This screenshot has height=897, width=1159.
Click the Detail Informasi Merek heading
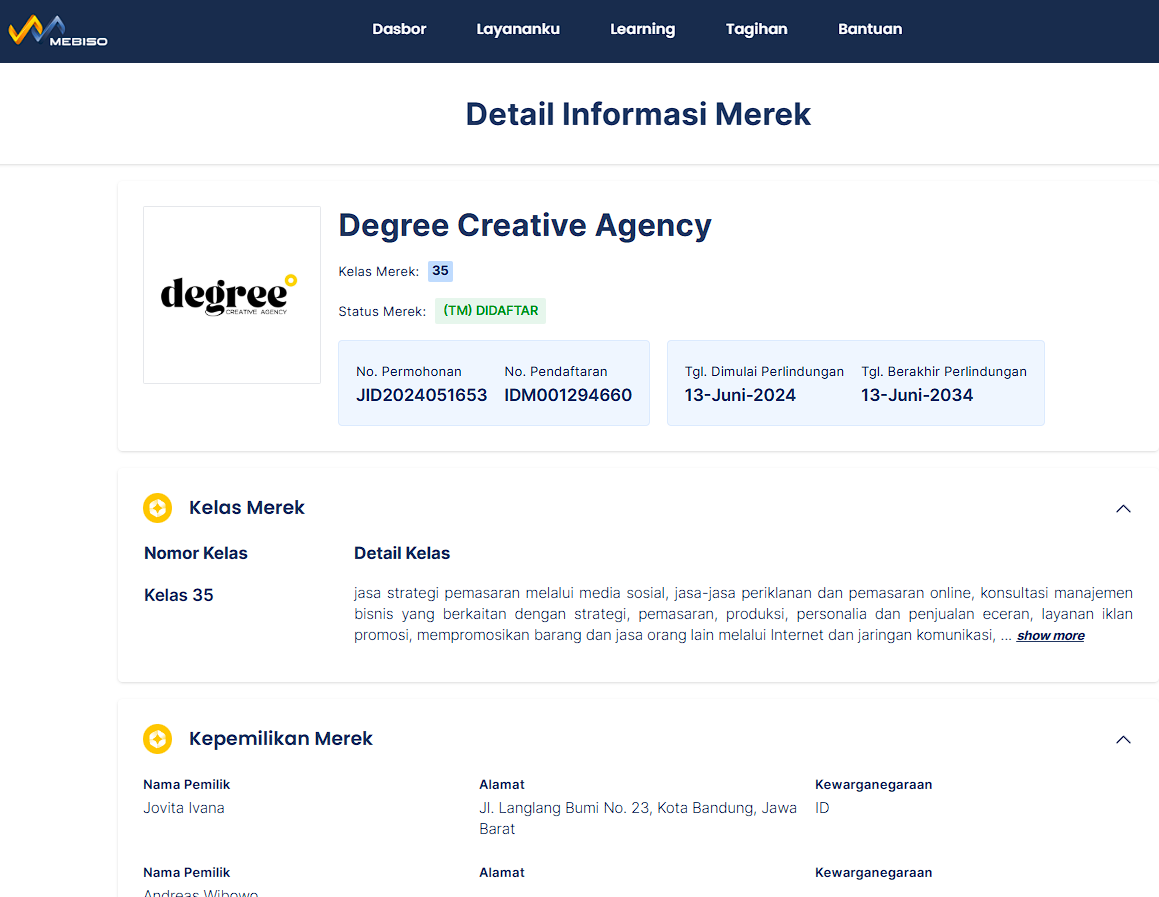638,115
